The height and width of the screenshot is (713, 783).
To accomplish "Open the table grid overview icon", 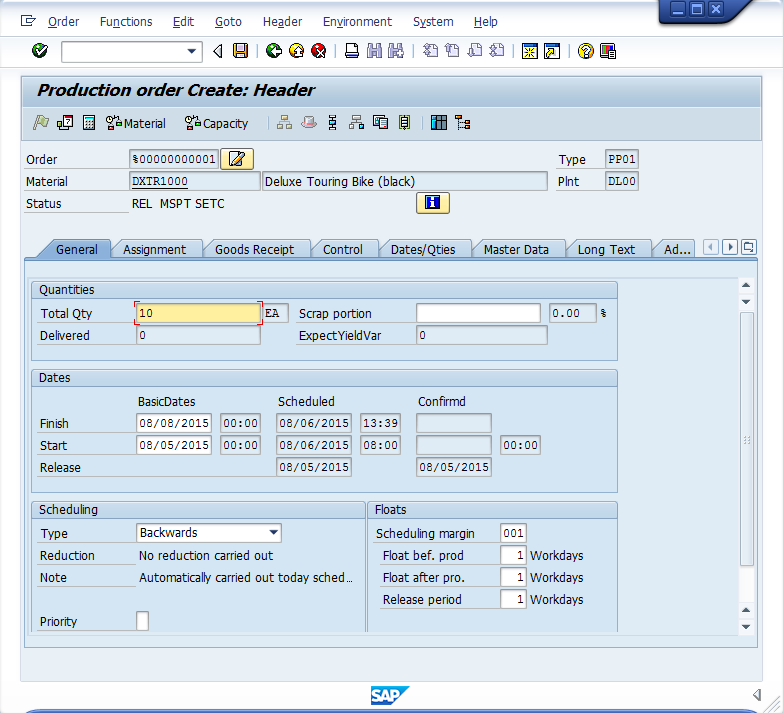I will tap(439, 122).
